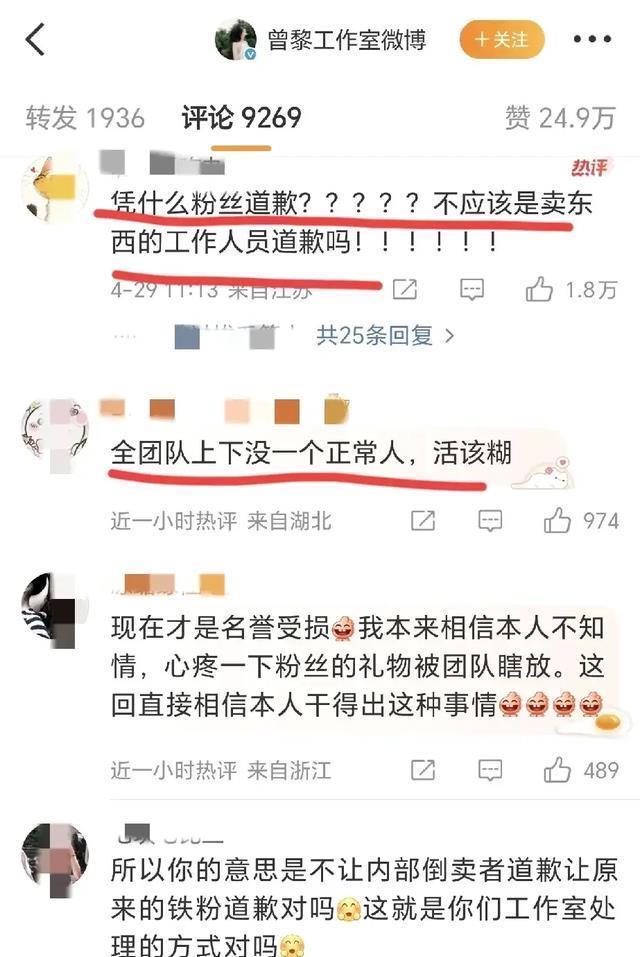Share the first comment about 粉丝道歉
This screenshot has height=957, width=640.
point(404,289)
